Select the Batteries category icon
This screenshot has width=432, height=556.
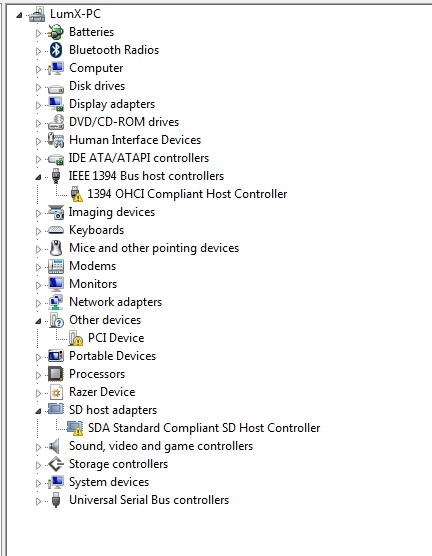[56, 32]
